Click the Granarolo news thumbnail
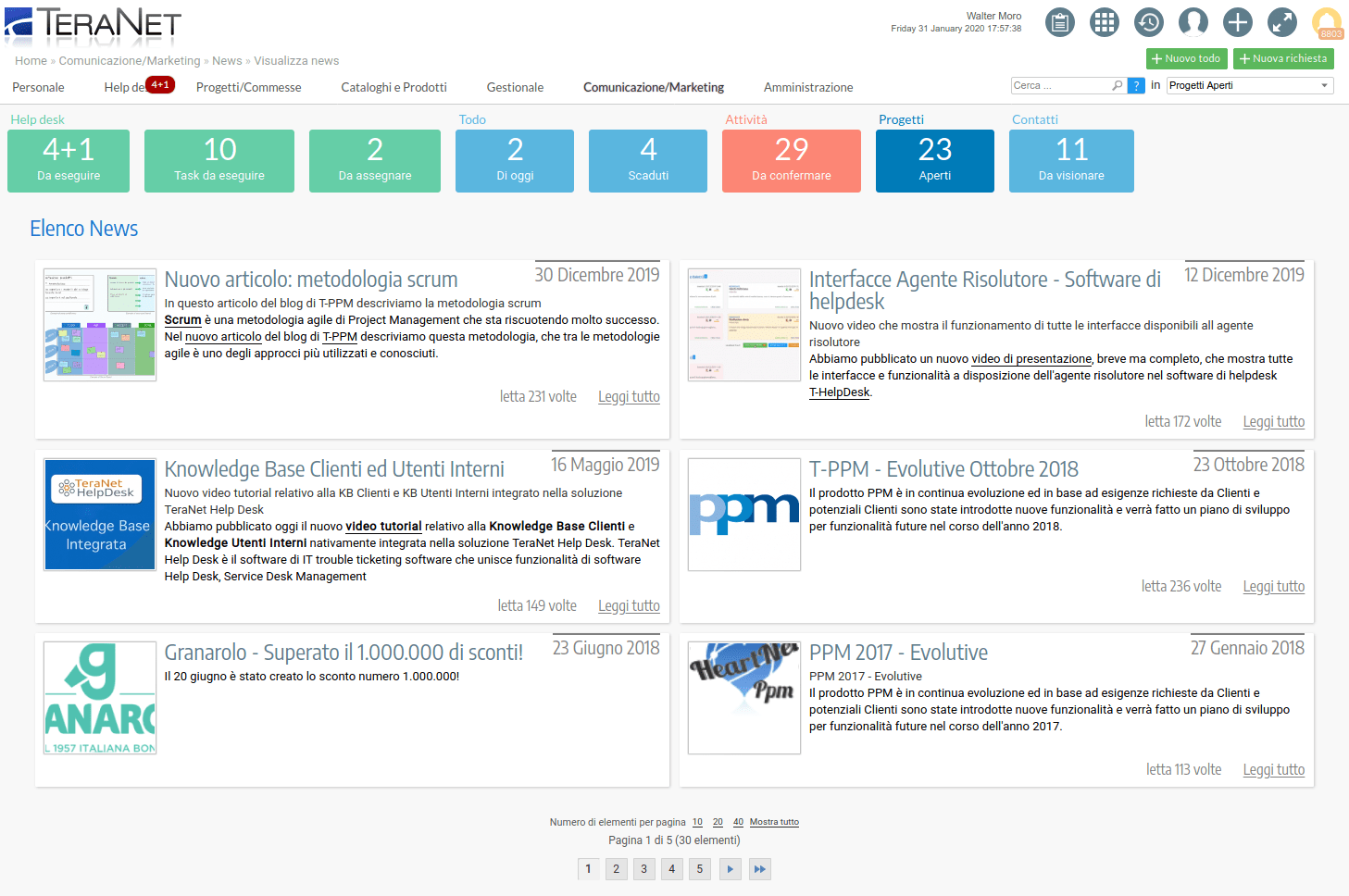This screenshot has height=896, width=1349. 100,698
